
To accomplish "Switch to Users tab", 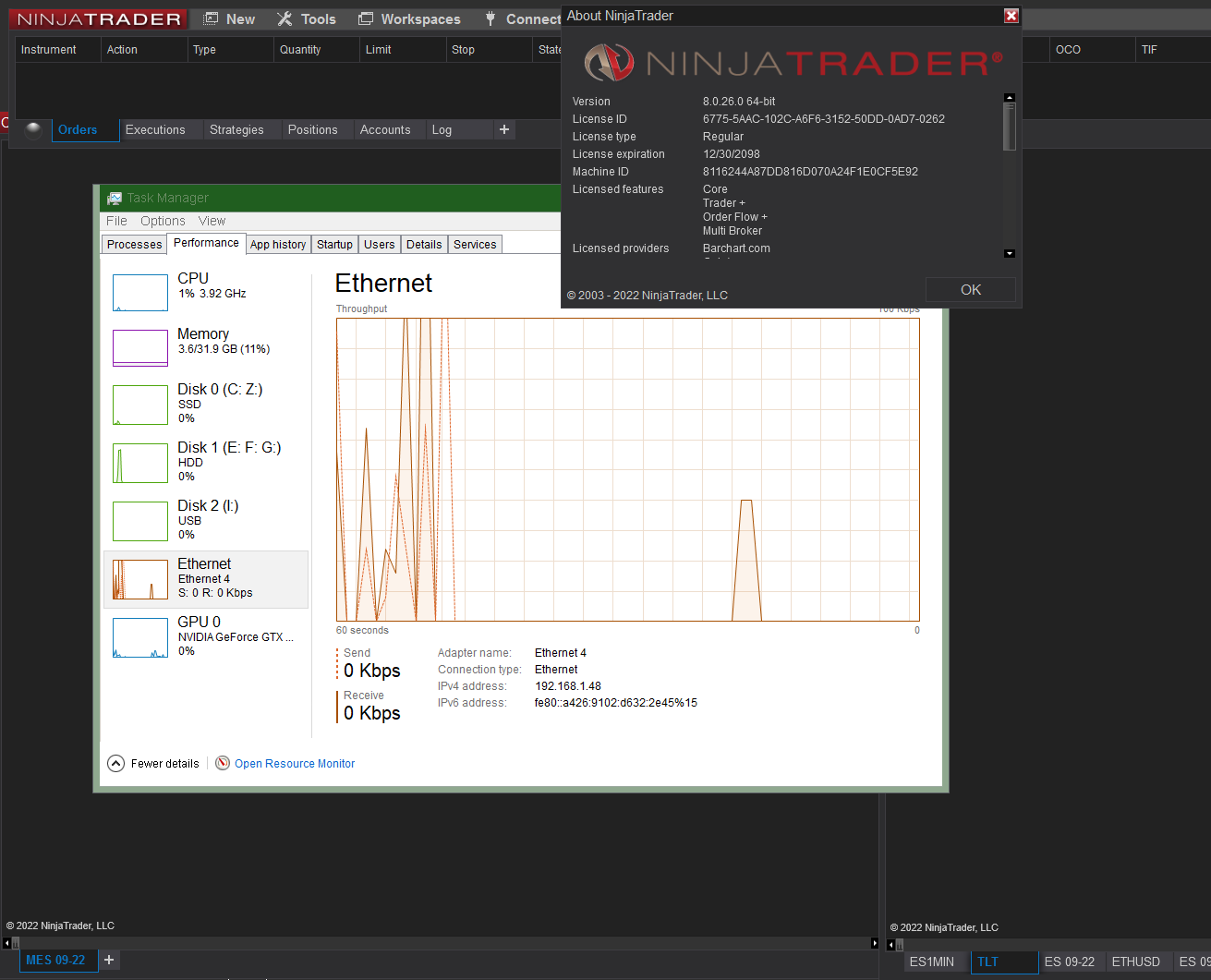I will pos(379,244).
